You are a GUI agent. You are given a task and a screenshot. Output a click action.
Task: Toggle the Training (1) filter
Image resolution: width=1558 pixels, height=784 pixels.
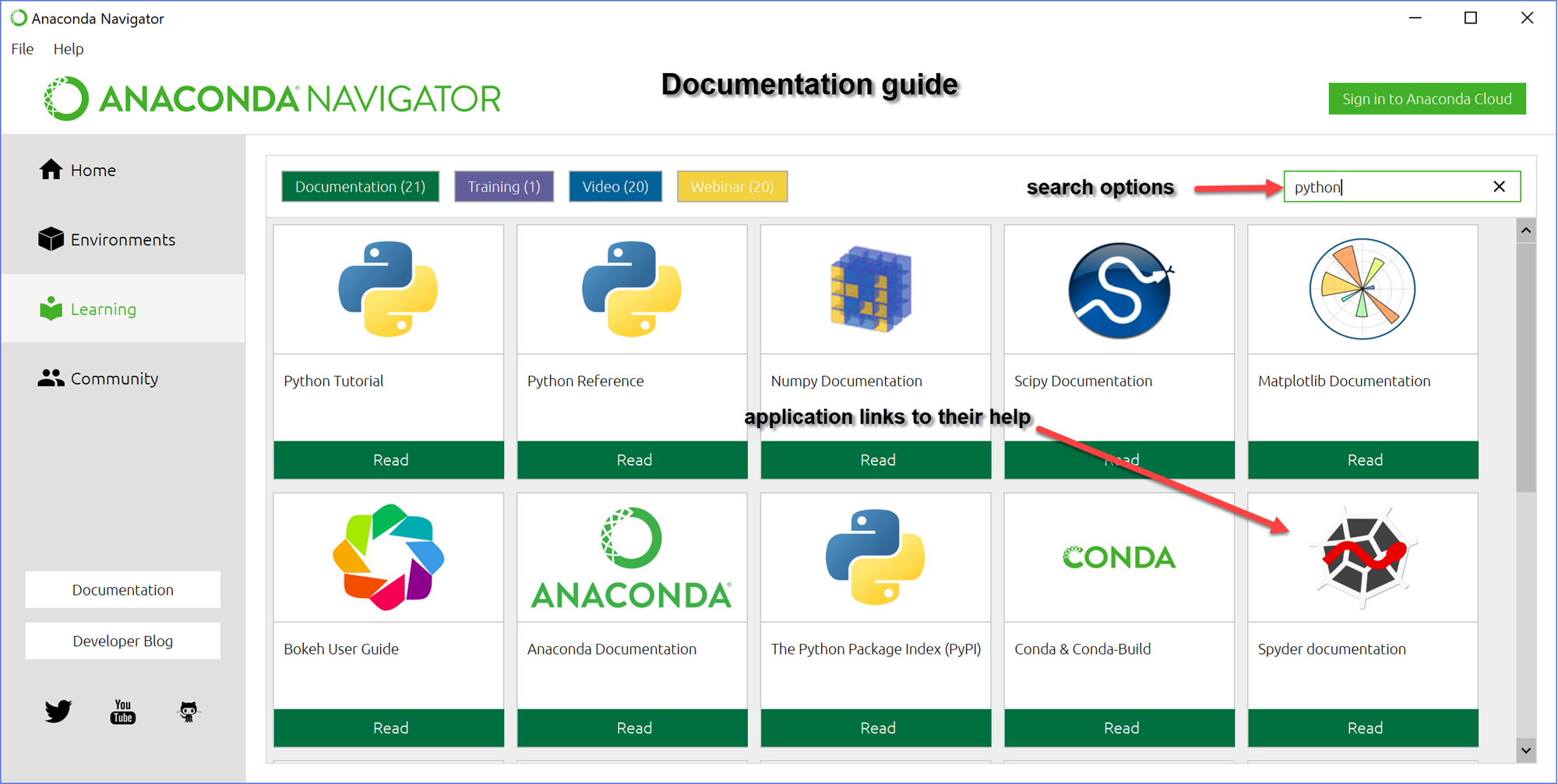[504, 187]
